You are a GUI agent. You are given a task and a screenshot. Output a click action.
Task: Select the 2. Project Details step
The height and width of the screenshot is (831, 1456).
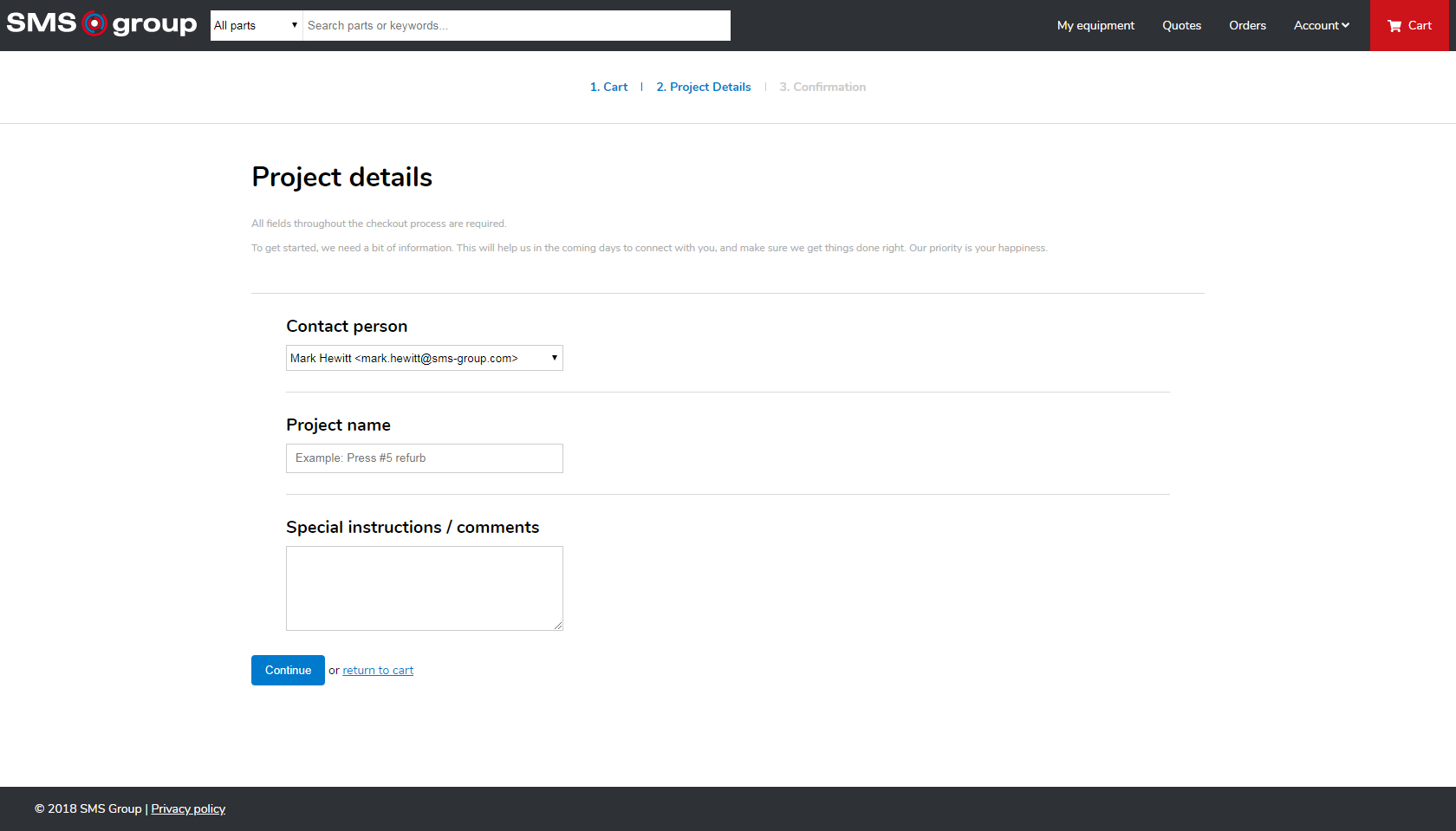pos(703,87)
